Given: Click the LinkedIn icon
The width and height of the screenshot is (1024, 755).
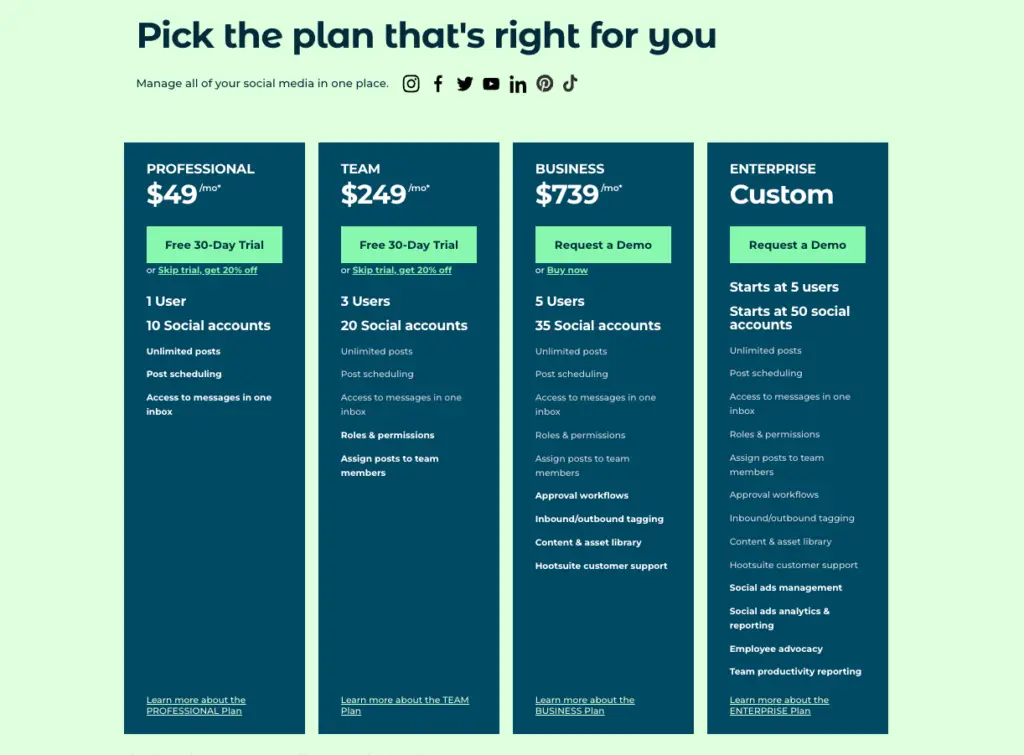Looking at the screenshot, I should click(518, 84).
